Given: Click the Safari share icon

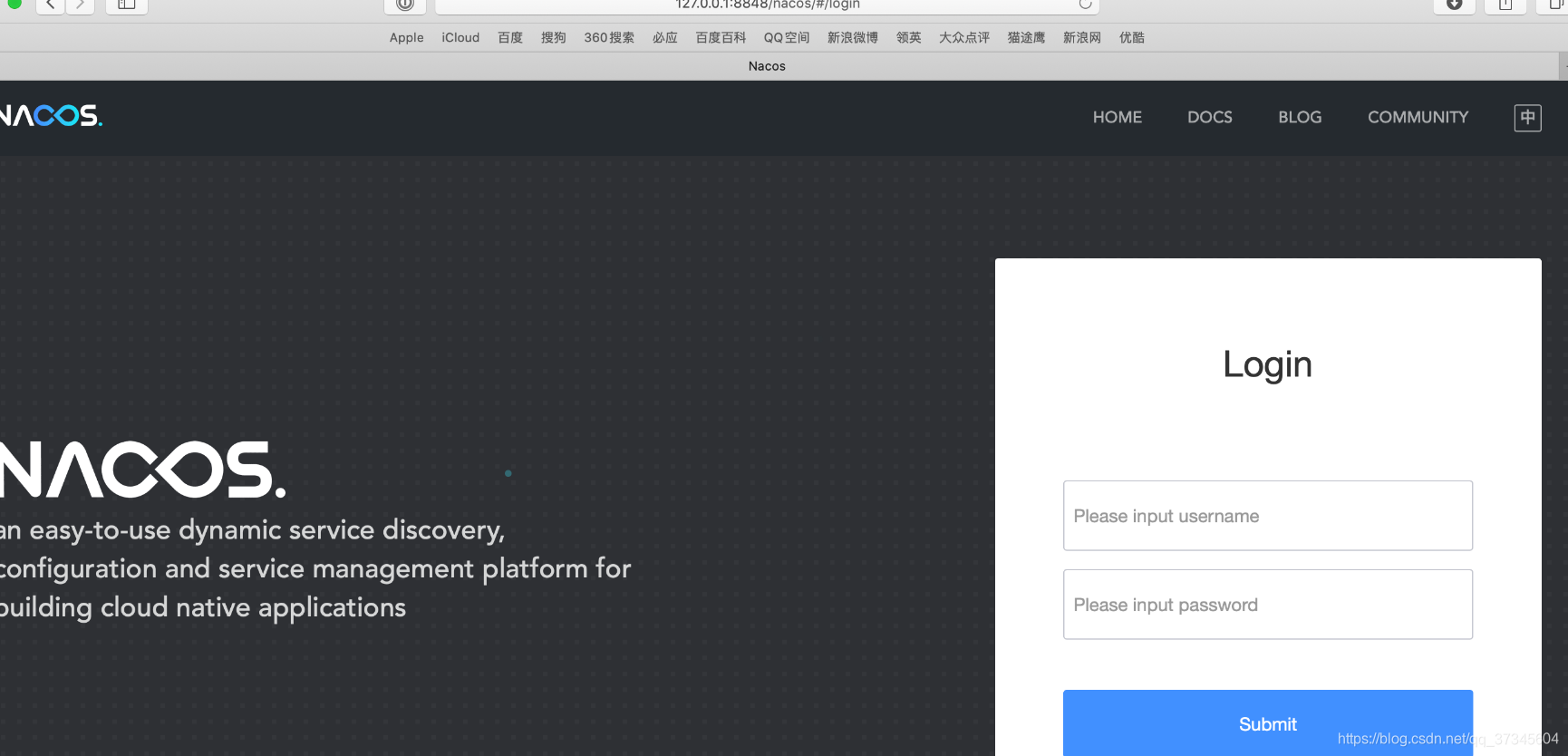Looking at the screenshot, I should pos(1505,5).
